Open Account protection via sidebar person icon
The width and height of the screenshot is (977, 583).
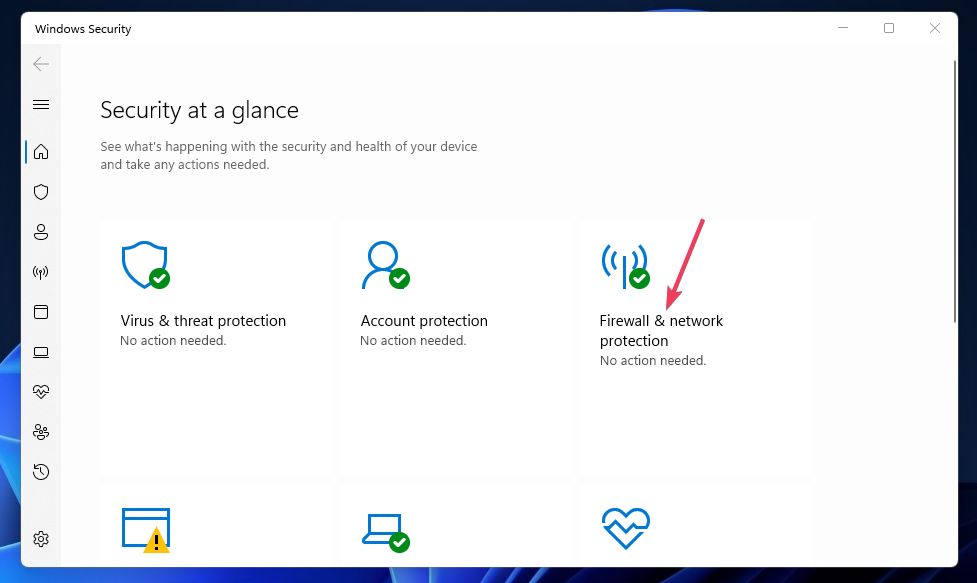pos(40,231)
